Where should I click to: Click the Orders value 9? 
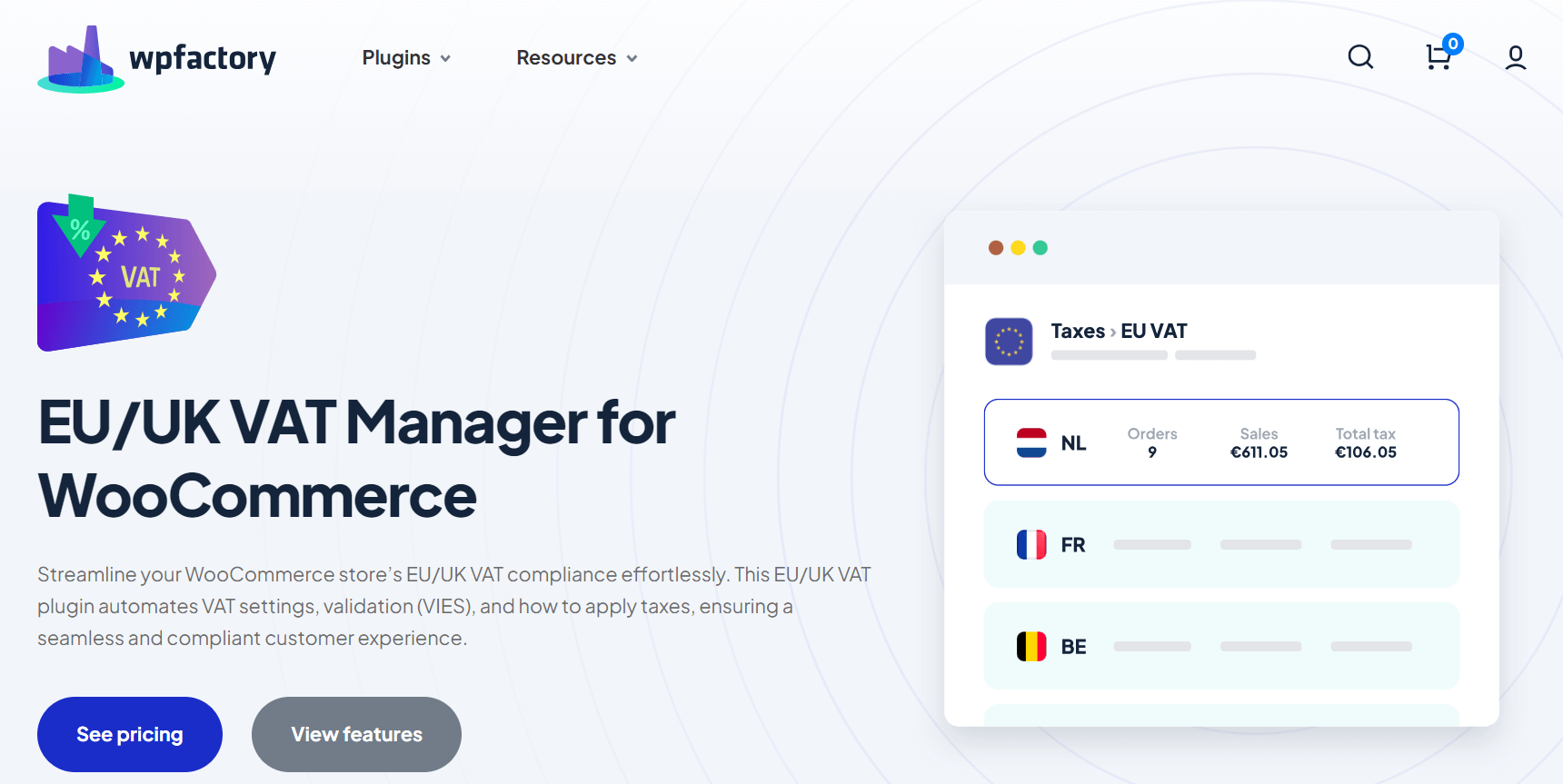click(x=1152, y=452)
